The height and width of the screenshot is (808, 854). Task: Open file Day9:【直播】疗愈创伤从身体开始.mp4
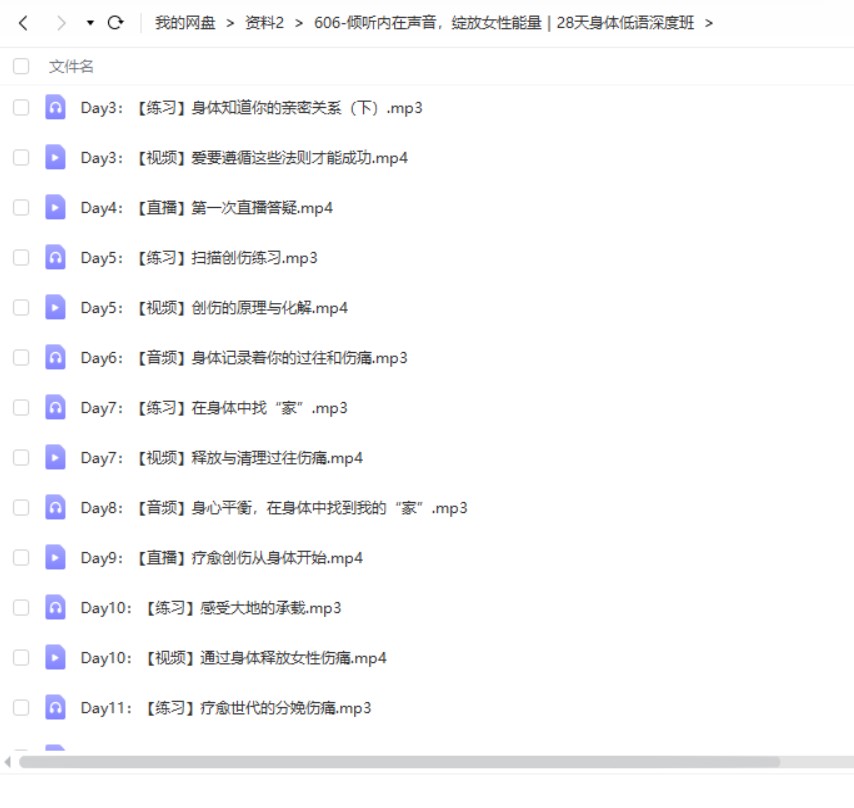coord(222,558)
